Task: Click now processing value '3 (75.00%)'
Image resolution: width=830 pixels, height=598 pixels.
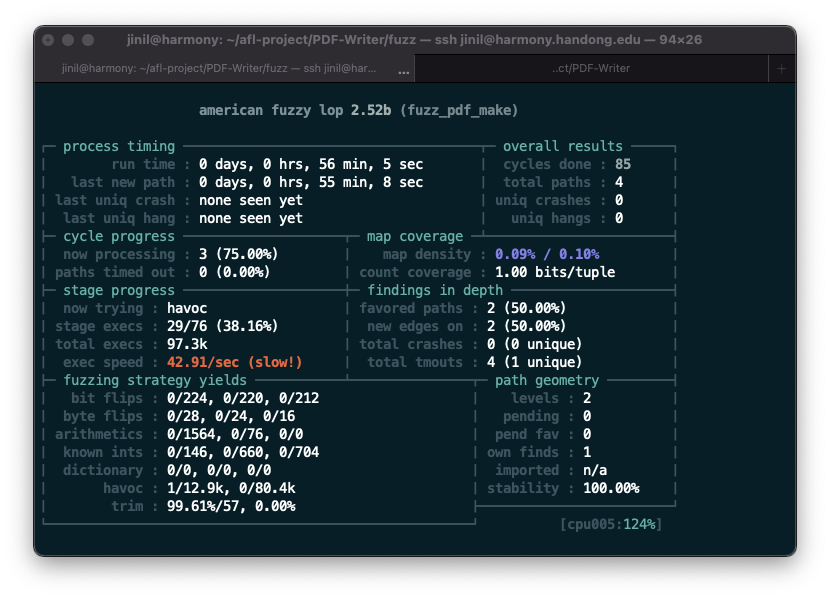Action: click(239, 254)
